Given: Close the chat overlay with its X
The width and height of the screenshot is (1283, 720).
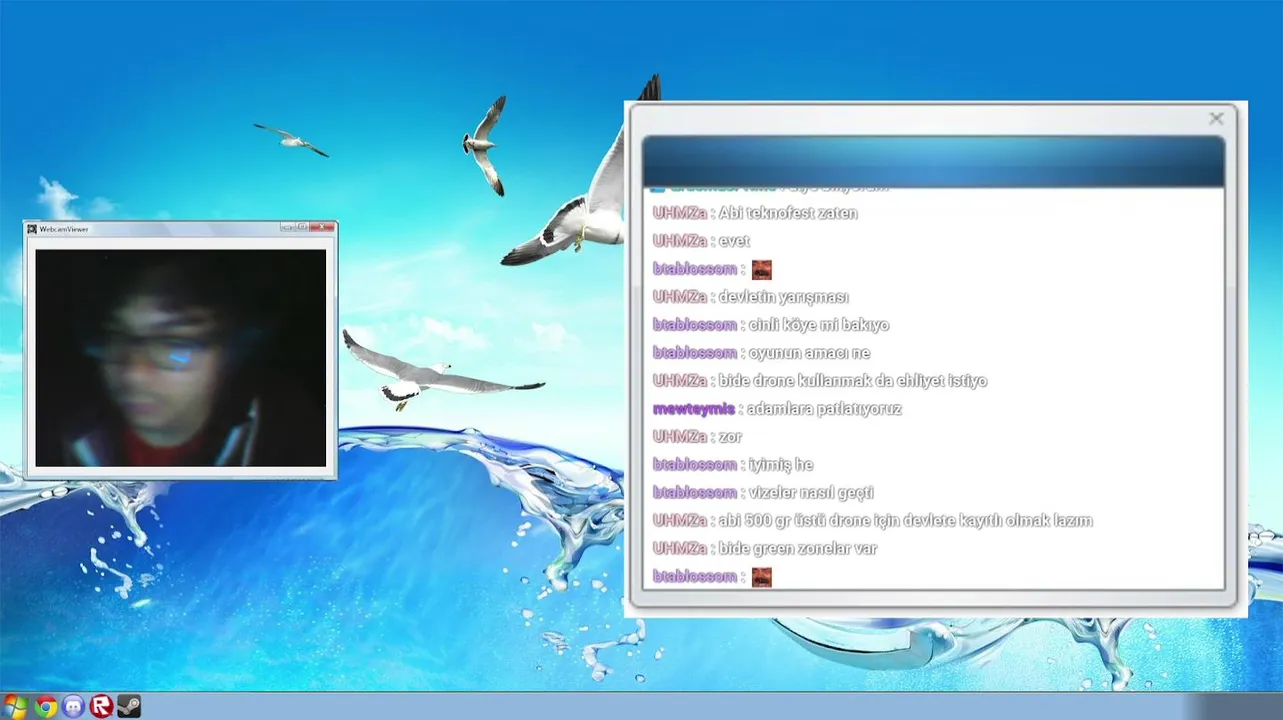Looking at the screenshot, I should click(x=1216, y=118).
